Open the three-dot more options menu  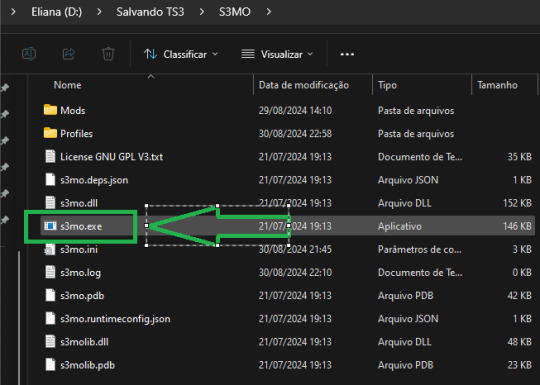pos(347,54)
